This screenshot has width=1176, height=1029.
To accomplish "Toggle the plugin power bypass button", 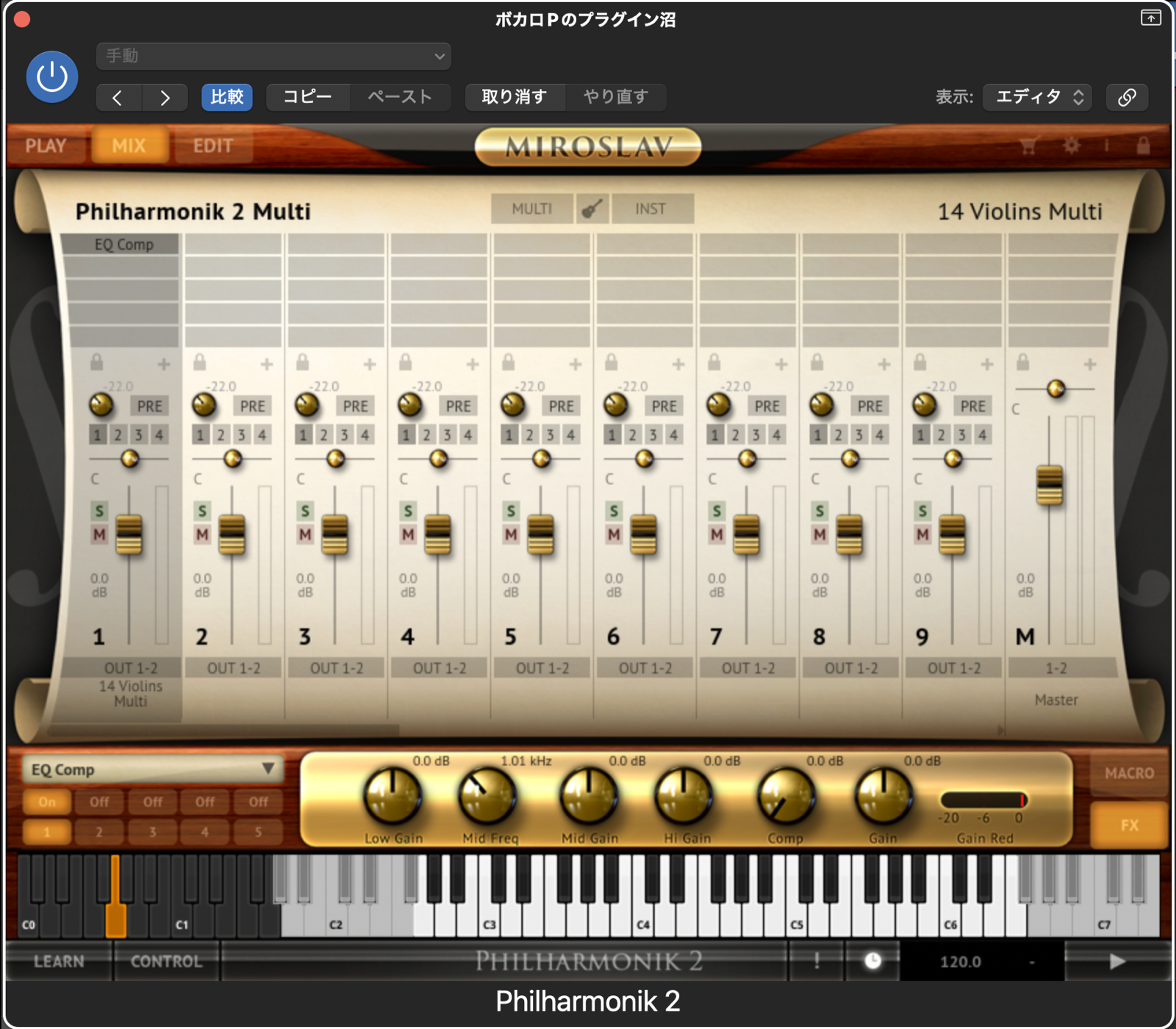I will point(52,76).
